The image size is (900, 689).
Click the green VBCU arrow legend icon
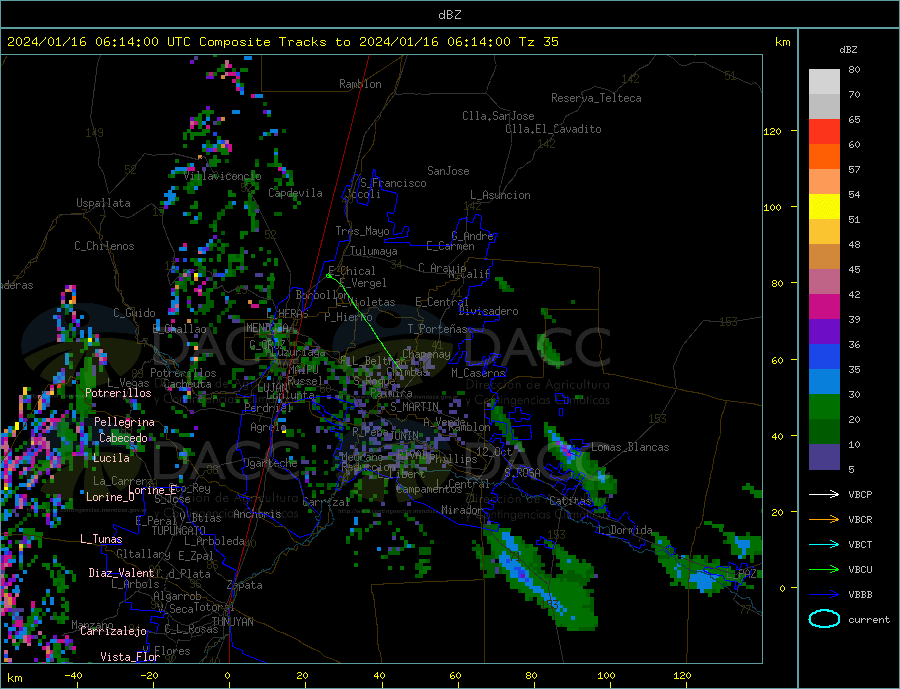(824, 570)
